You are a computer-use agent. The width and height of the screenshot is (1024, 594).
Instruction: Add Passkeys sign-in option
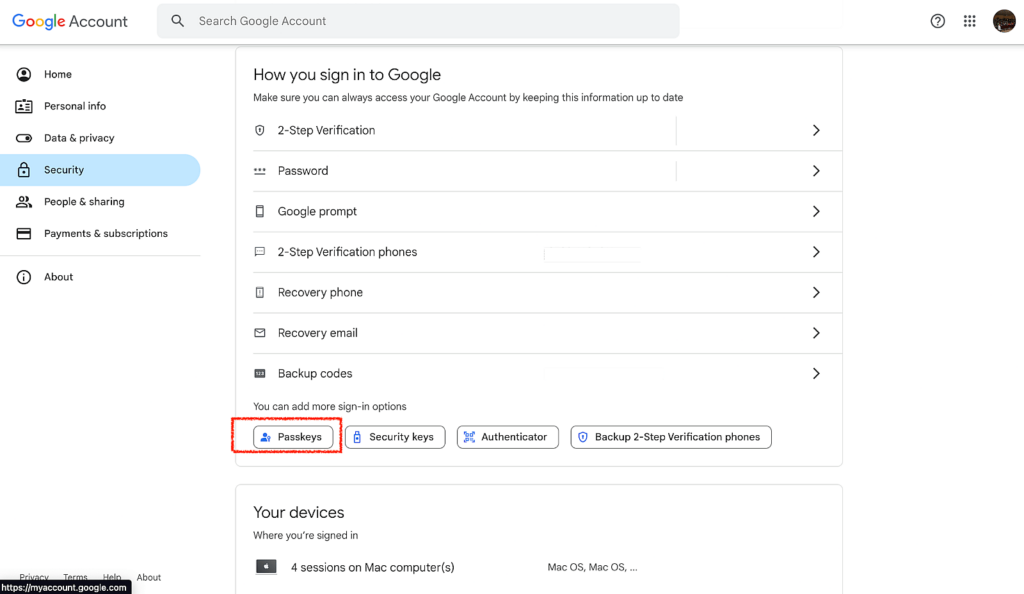coord(293,437)
